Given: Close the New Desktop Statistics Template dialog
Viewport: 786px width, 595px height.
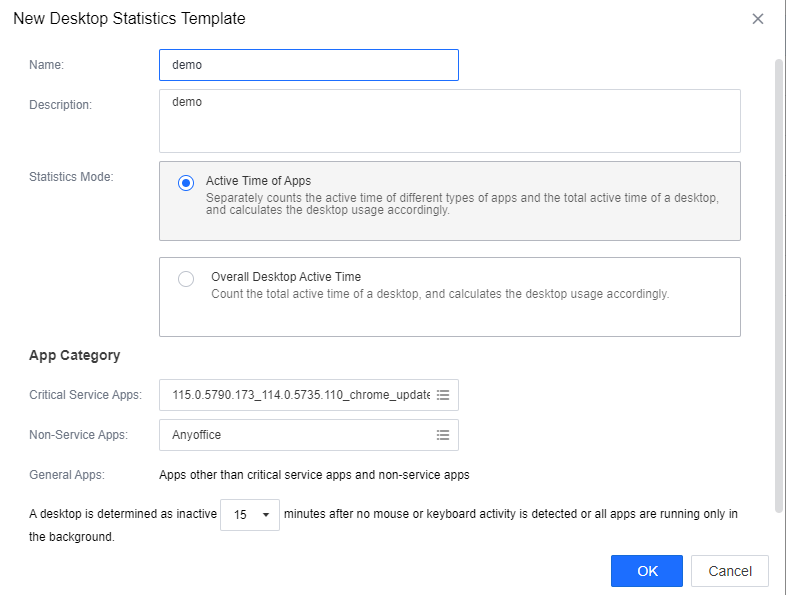Looking at the screenshot, I should pos(758,19).
